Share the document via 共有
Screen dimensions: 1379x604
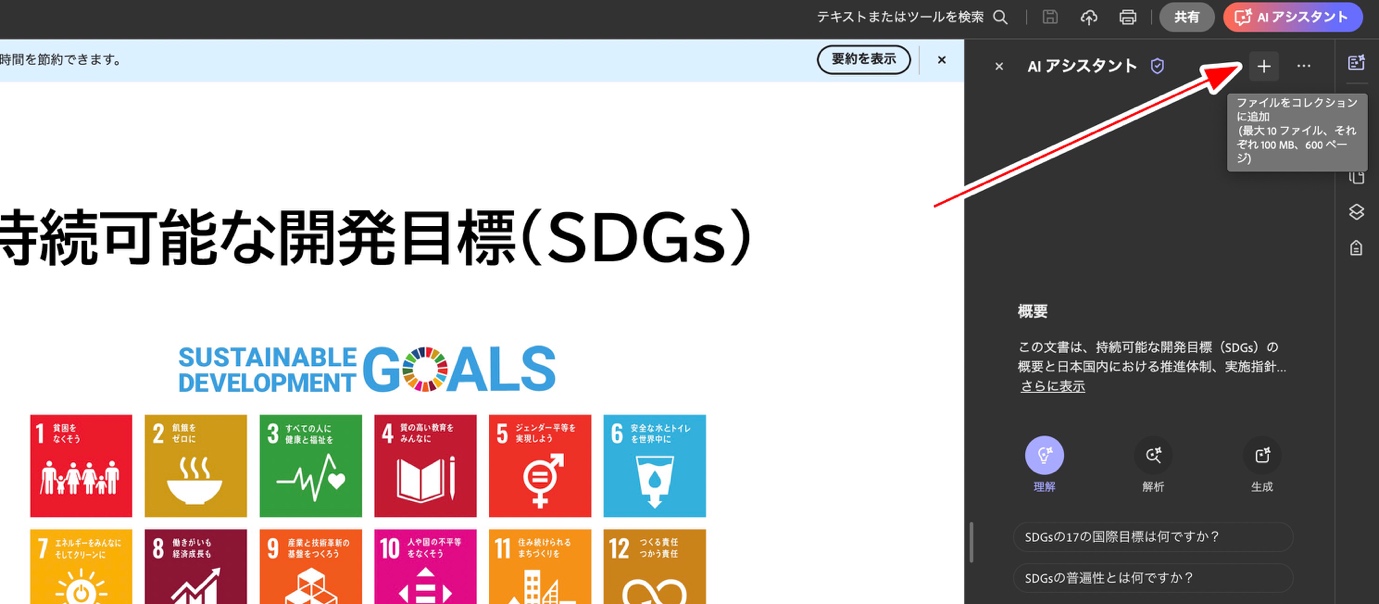(1186, 17)
